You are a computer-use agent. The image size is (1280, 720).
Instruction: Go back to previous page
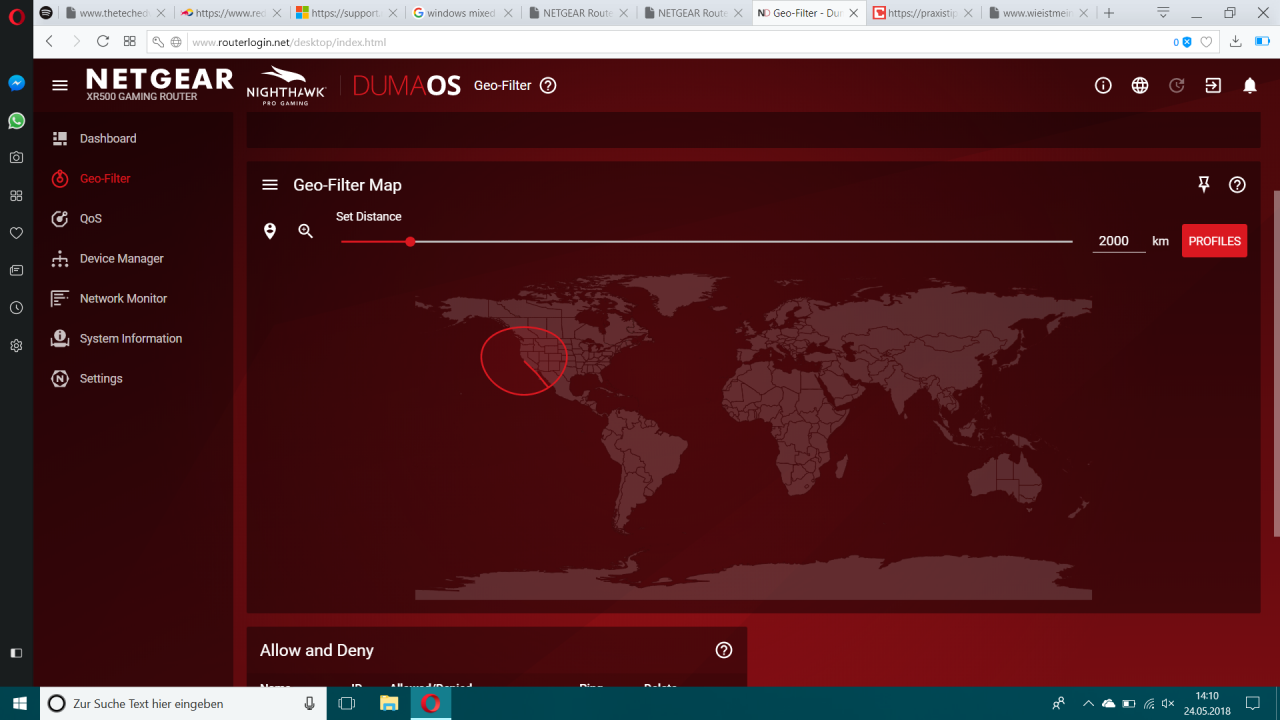coord(50,42)
